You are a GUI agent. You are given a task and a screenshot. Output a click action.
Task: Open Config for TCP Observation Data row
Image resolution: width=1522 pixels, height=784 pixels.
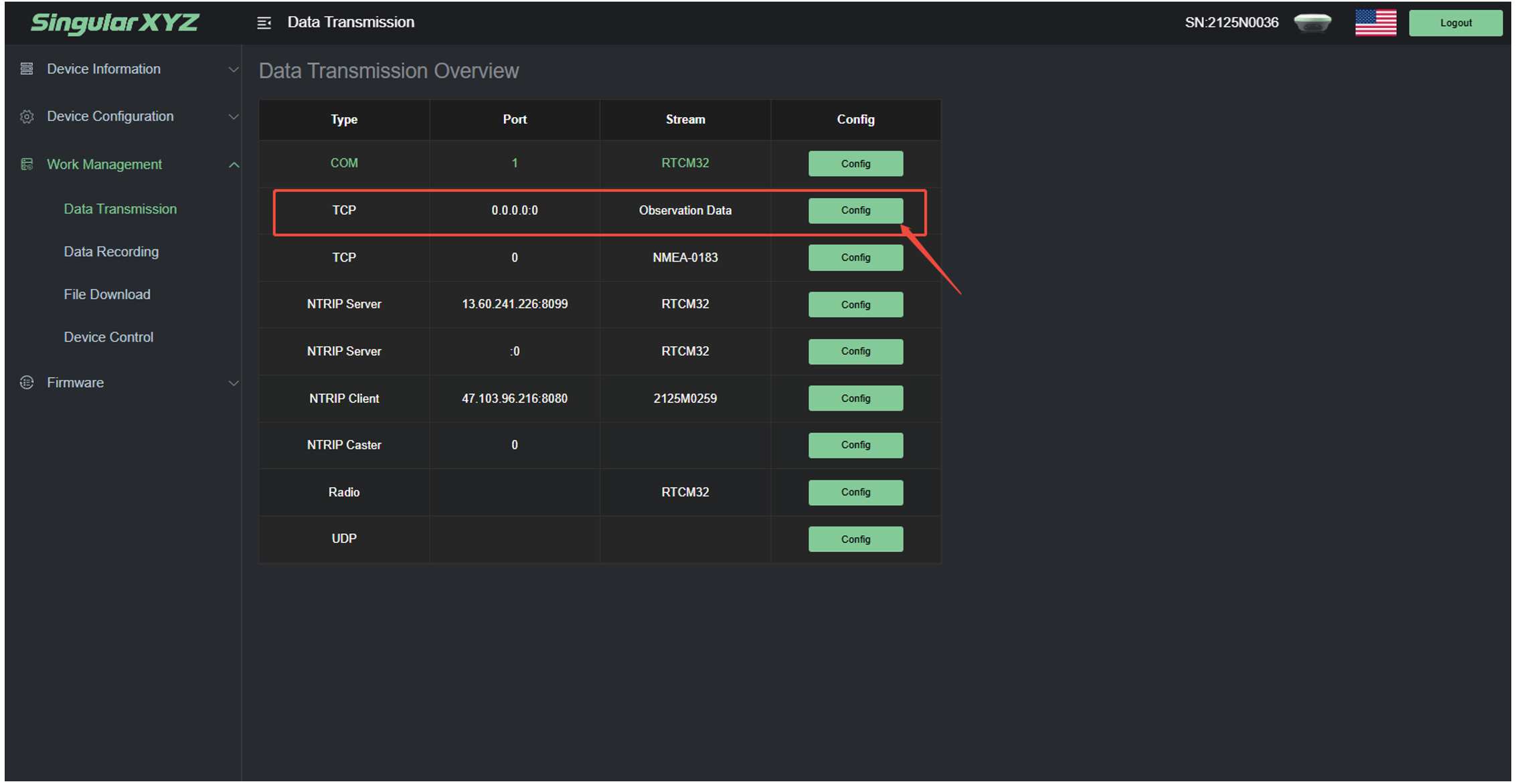point(855,211)
